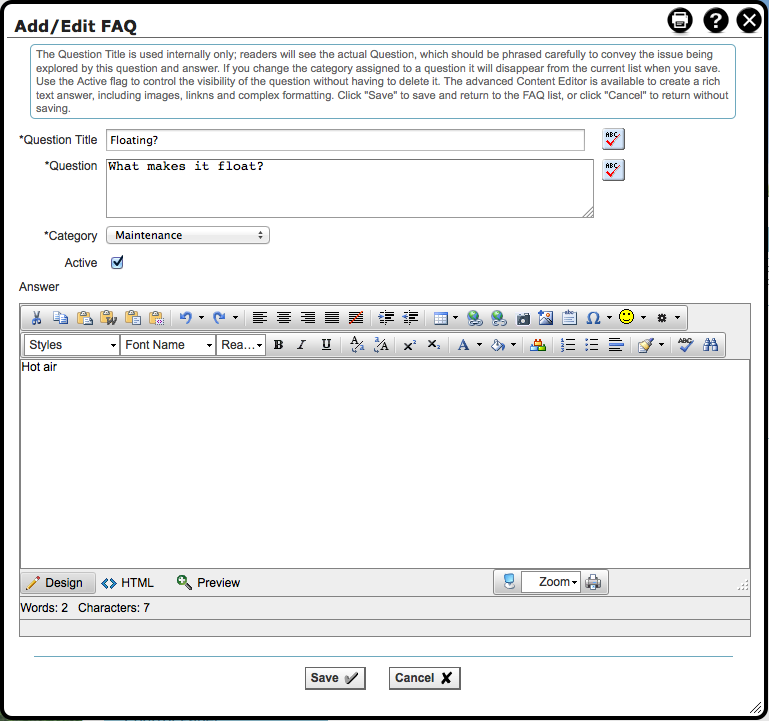
Task: Expand the undo history arrow
Action: 201,318
